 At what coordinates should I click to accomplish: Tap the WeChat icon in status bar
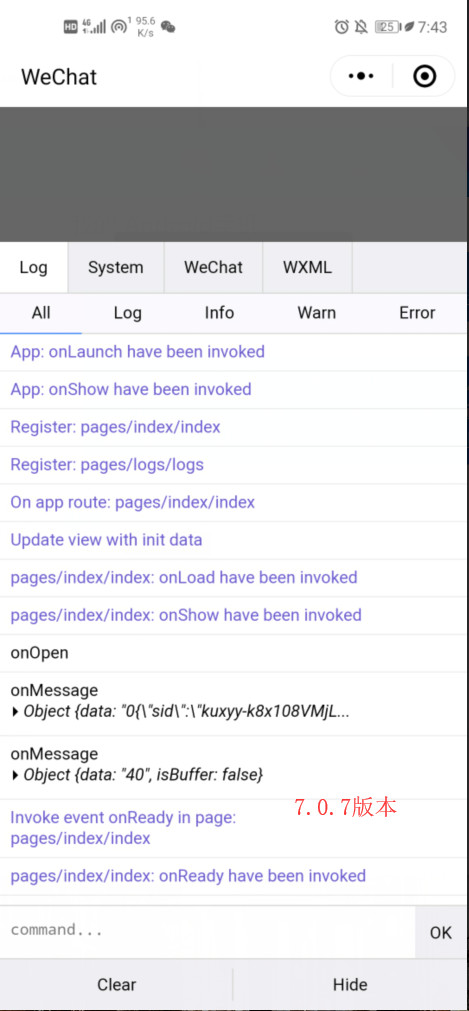tap(168, 26)
